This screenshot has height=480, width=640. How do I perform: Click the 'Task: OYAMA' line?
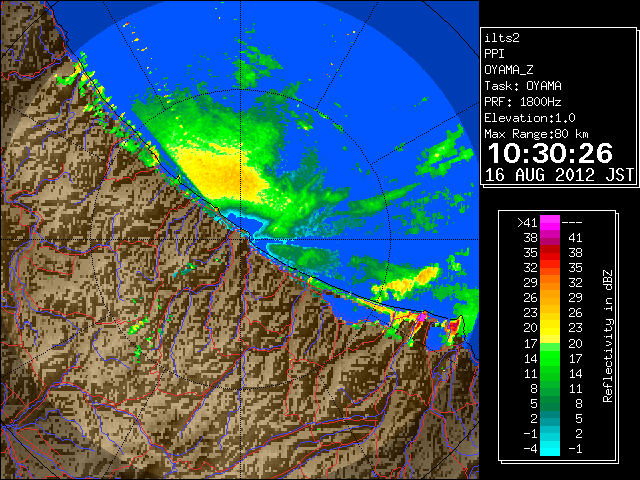point(523,86)
